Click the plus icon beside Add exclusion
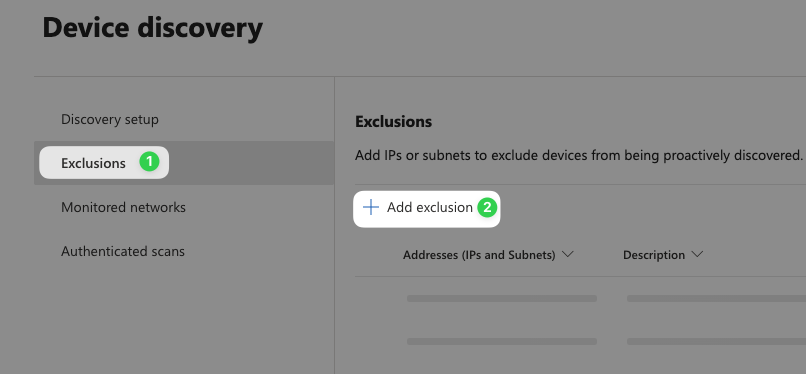The width and height of the screenshot is (806, 374). click(x=371, y=208)
